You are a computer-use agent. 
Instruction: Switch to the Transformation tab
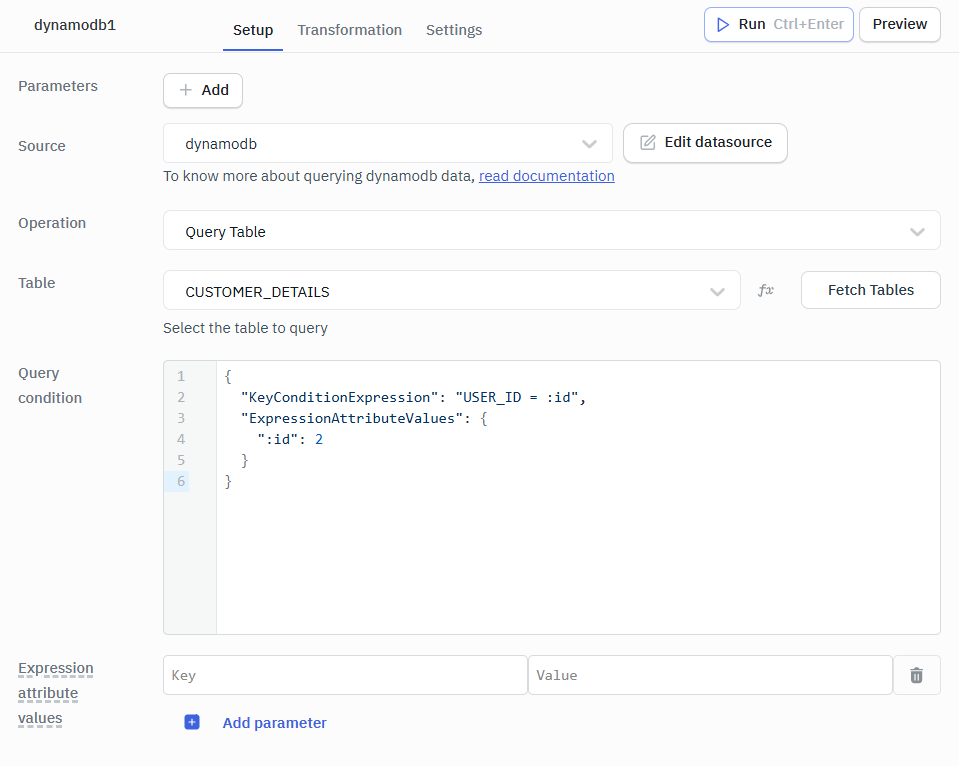350,30
